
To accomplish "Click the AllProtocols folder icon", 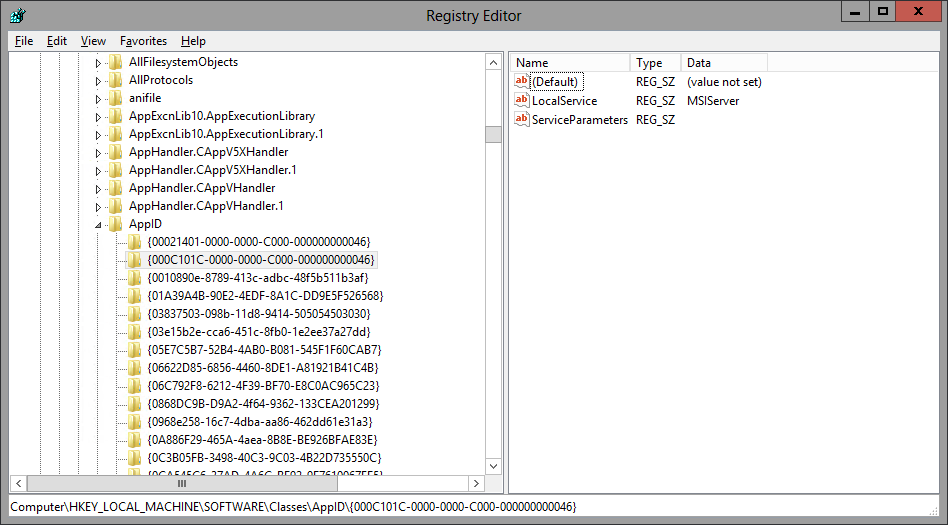I will click(115, 80).
